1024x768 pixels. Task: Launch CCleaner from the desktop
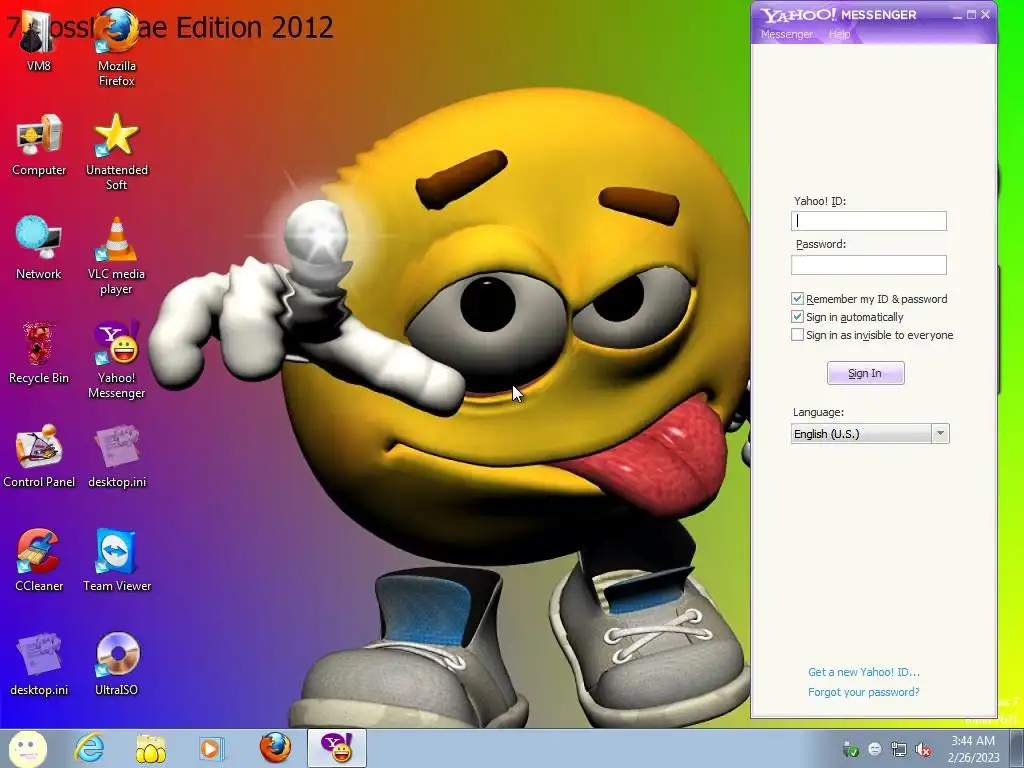(x=39, y=560)
